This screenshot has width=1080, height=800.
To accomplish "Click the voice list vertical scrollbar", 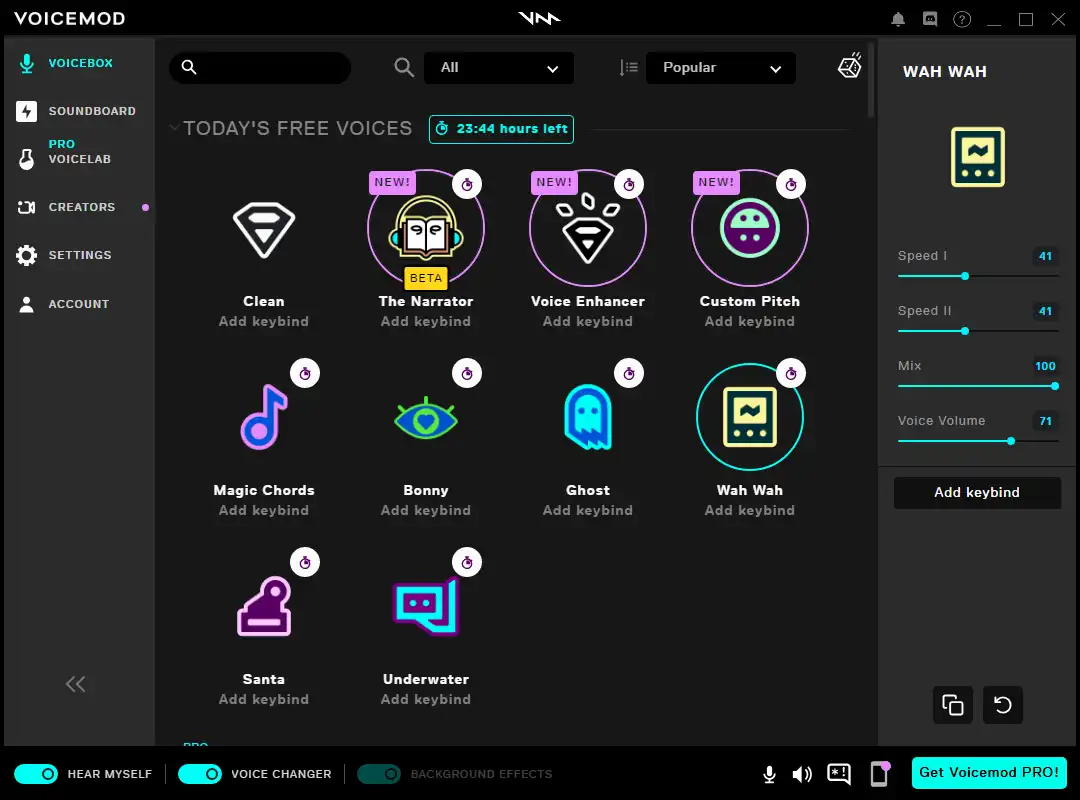I will pos(871,79).
